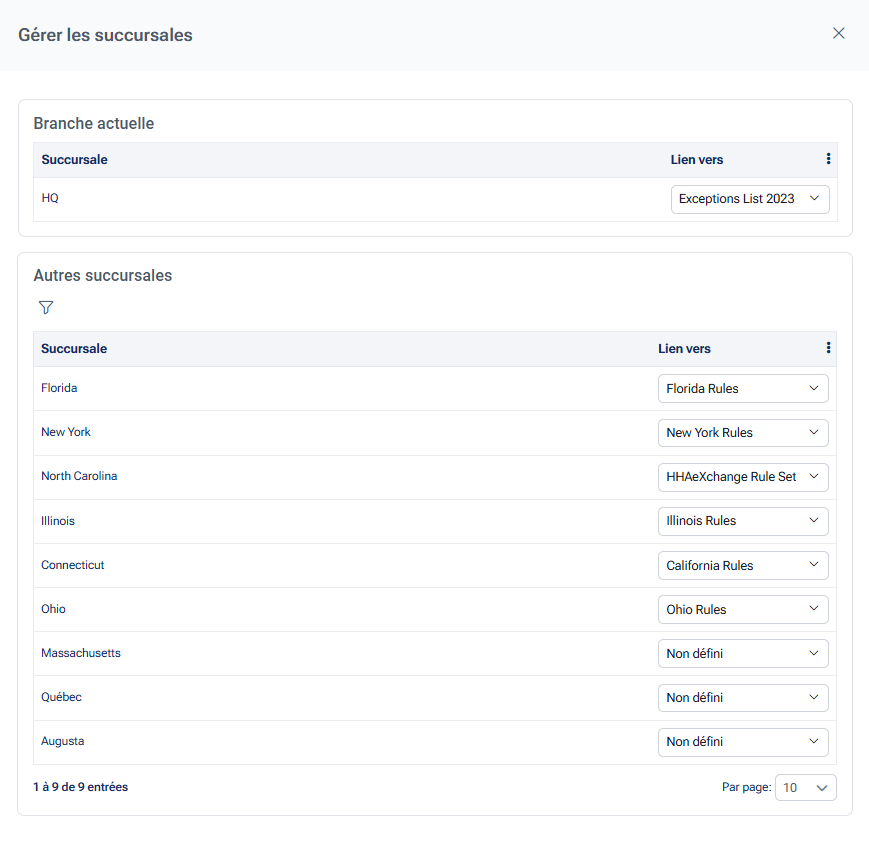The width and height of the screenshot is (869, 841).
Task: Click the Lien vers header in Branche actuelle
Action: [x=696, y=160]
